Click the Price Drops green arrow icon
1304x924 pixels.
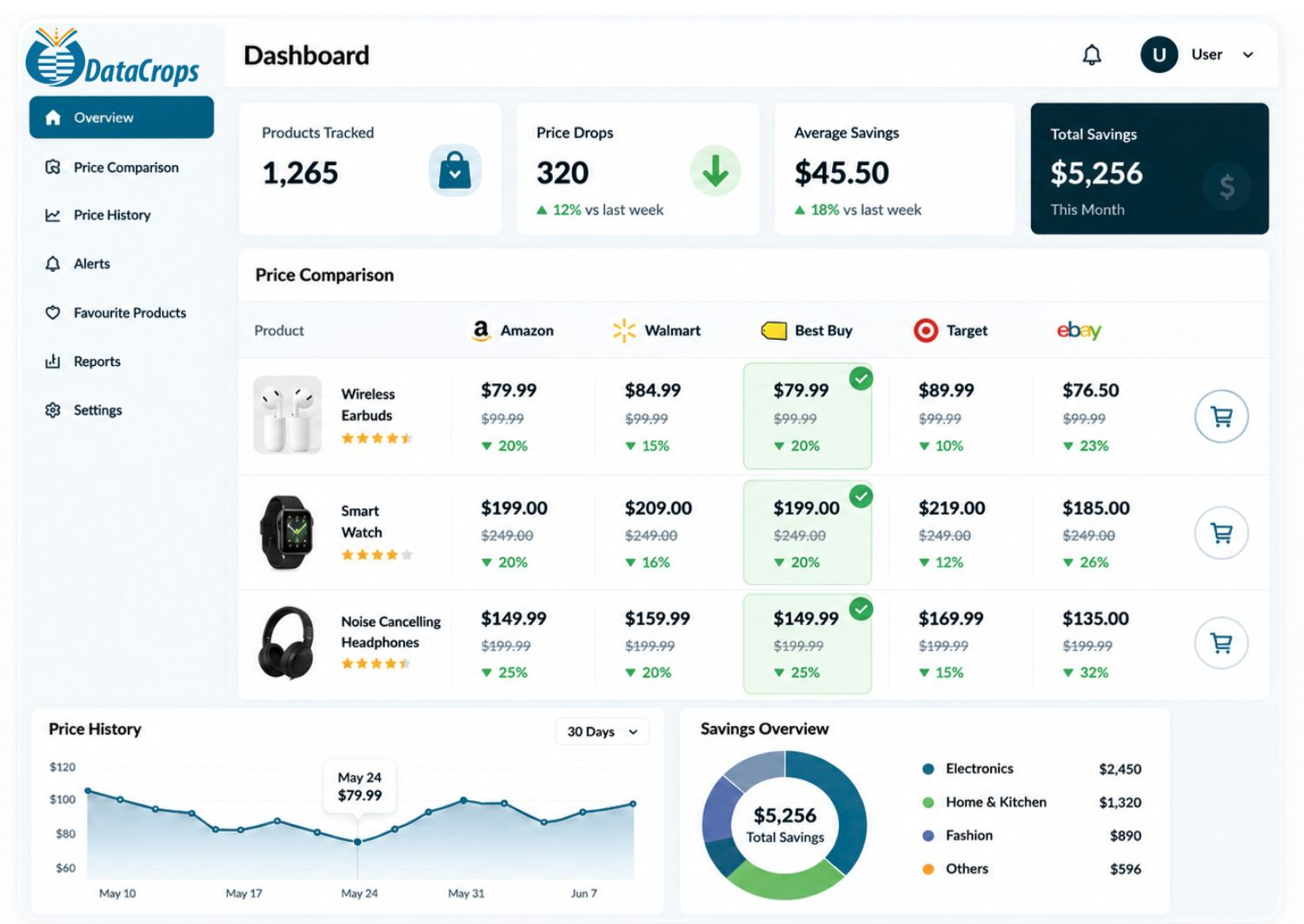click(x=715, y=170)
